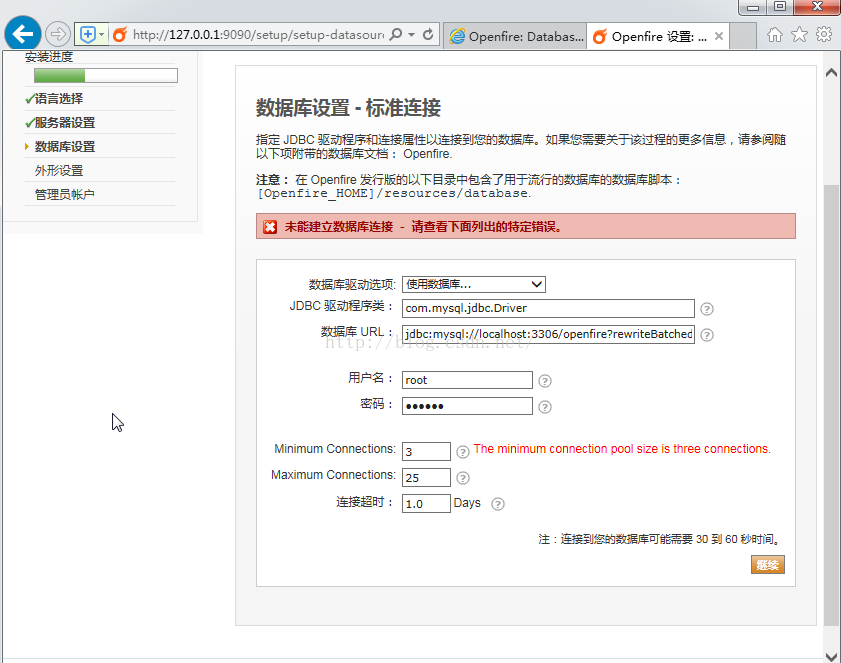Viewport: 841px width, 663px height.
Task: Open favorites with the star icon
Action: click(799, 34)
